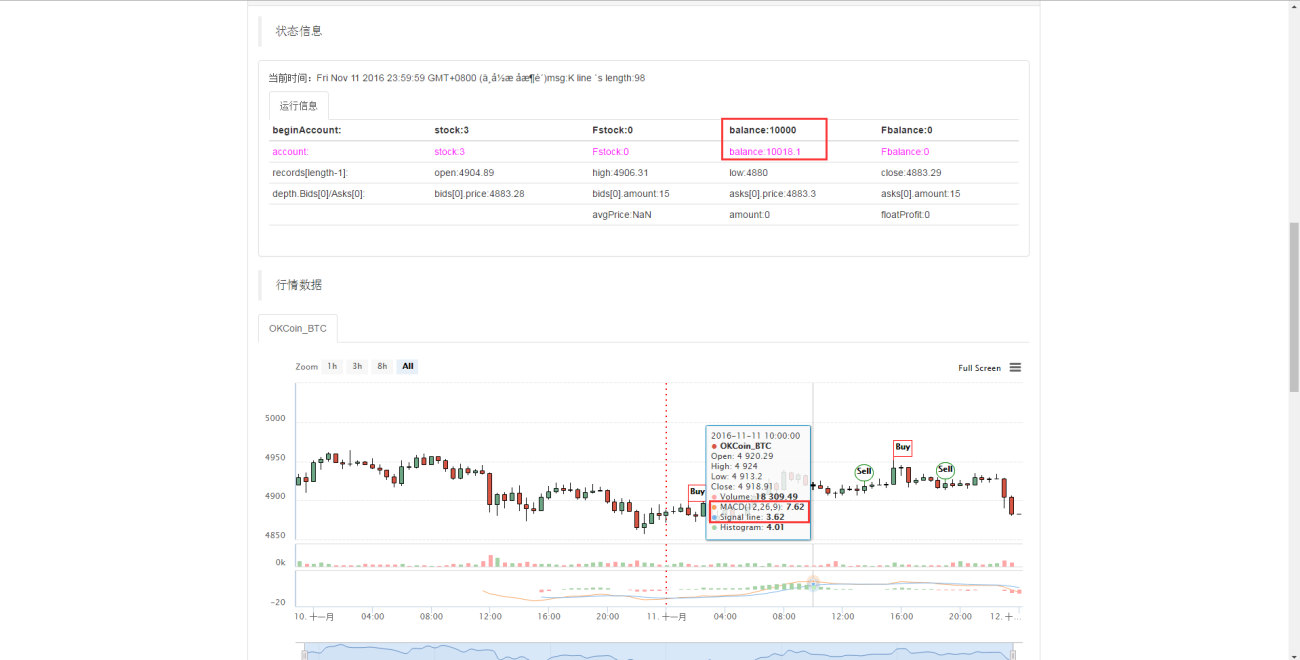Set chart zoom to 3h
The height and width of the screenshot is (660, 1300).
(357, 367)
